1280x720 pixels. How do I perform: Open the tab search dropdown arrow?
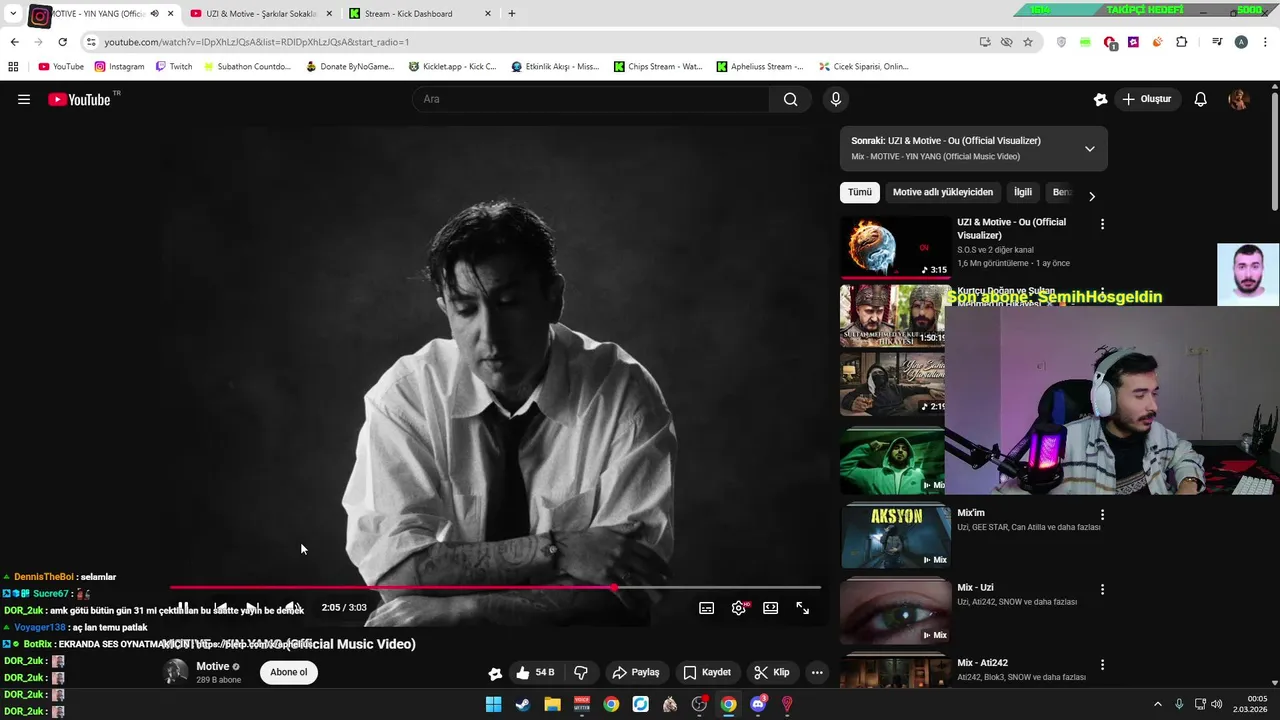(13, 14)
